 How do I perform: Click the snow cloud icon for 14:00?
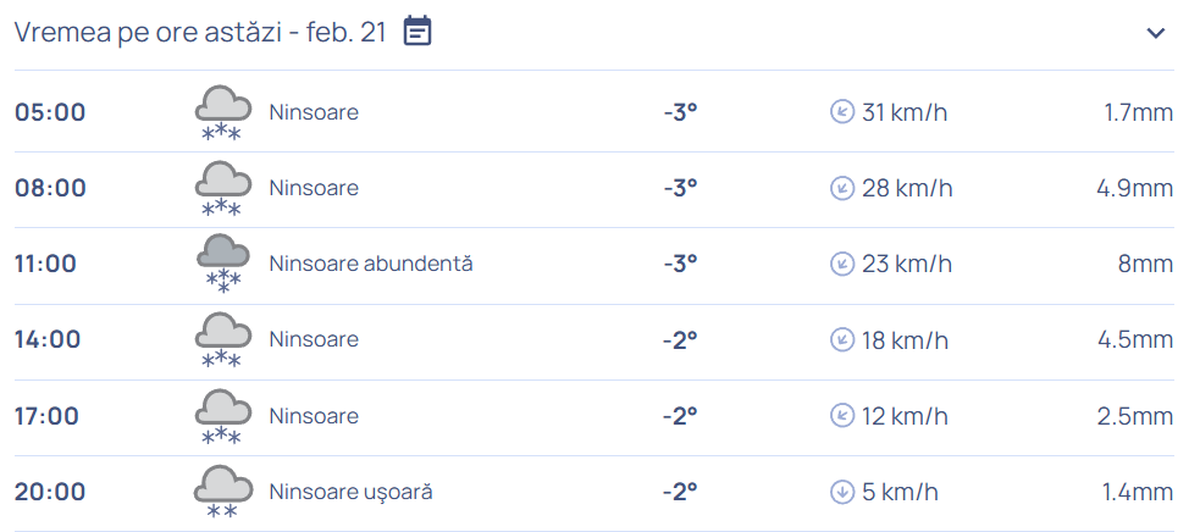(222, 342)
